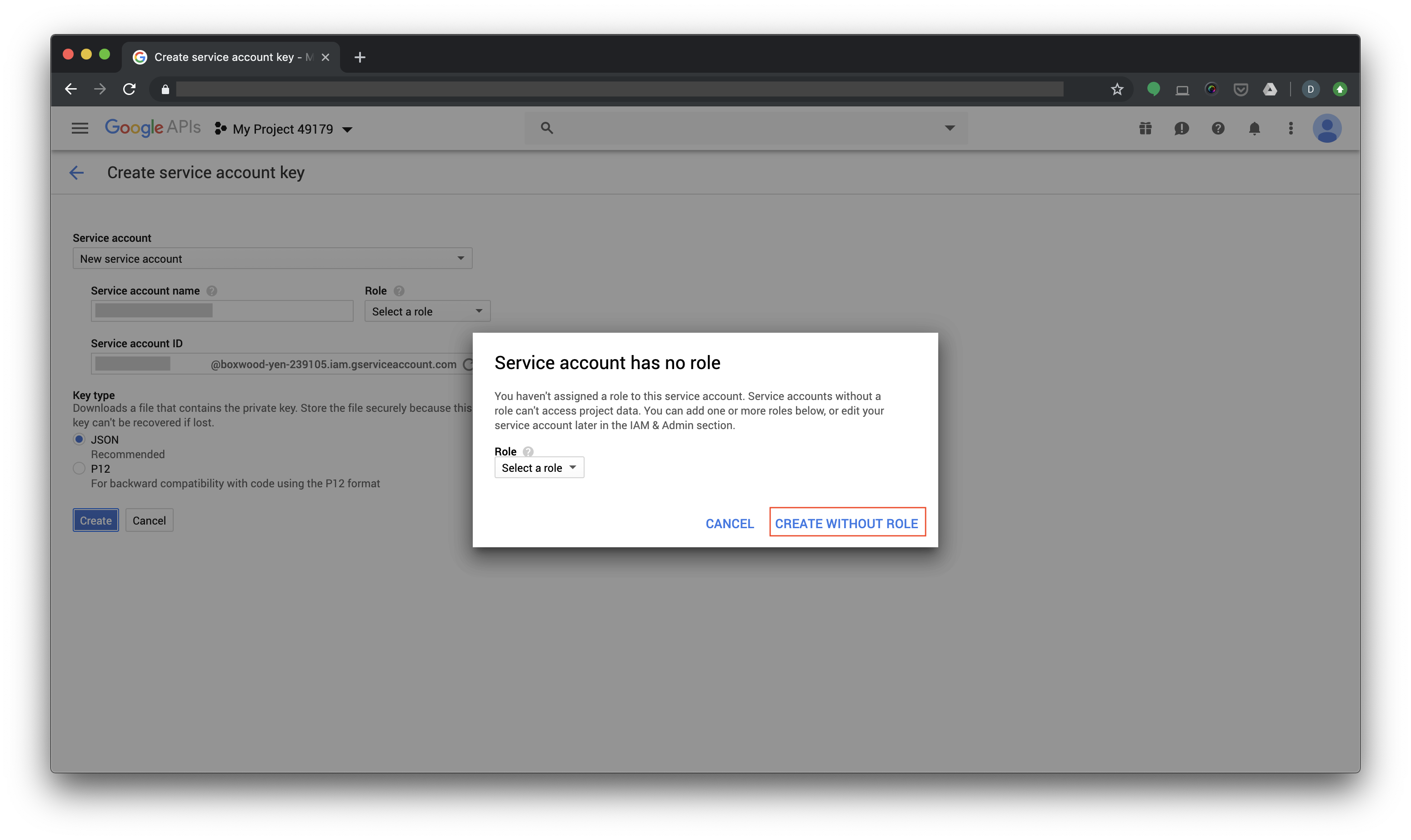Select the JSON key type

[79, 439]
